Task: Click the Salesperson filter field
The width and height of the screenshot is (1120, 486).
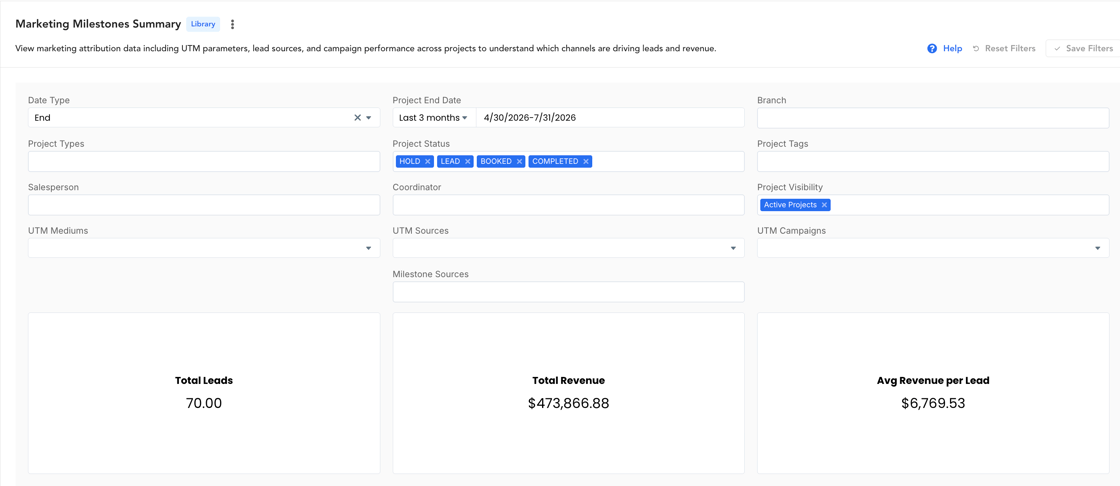Action: point(204,205)
